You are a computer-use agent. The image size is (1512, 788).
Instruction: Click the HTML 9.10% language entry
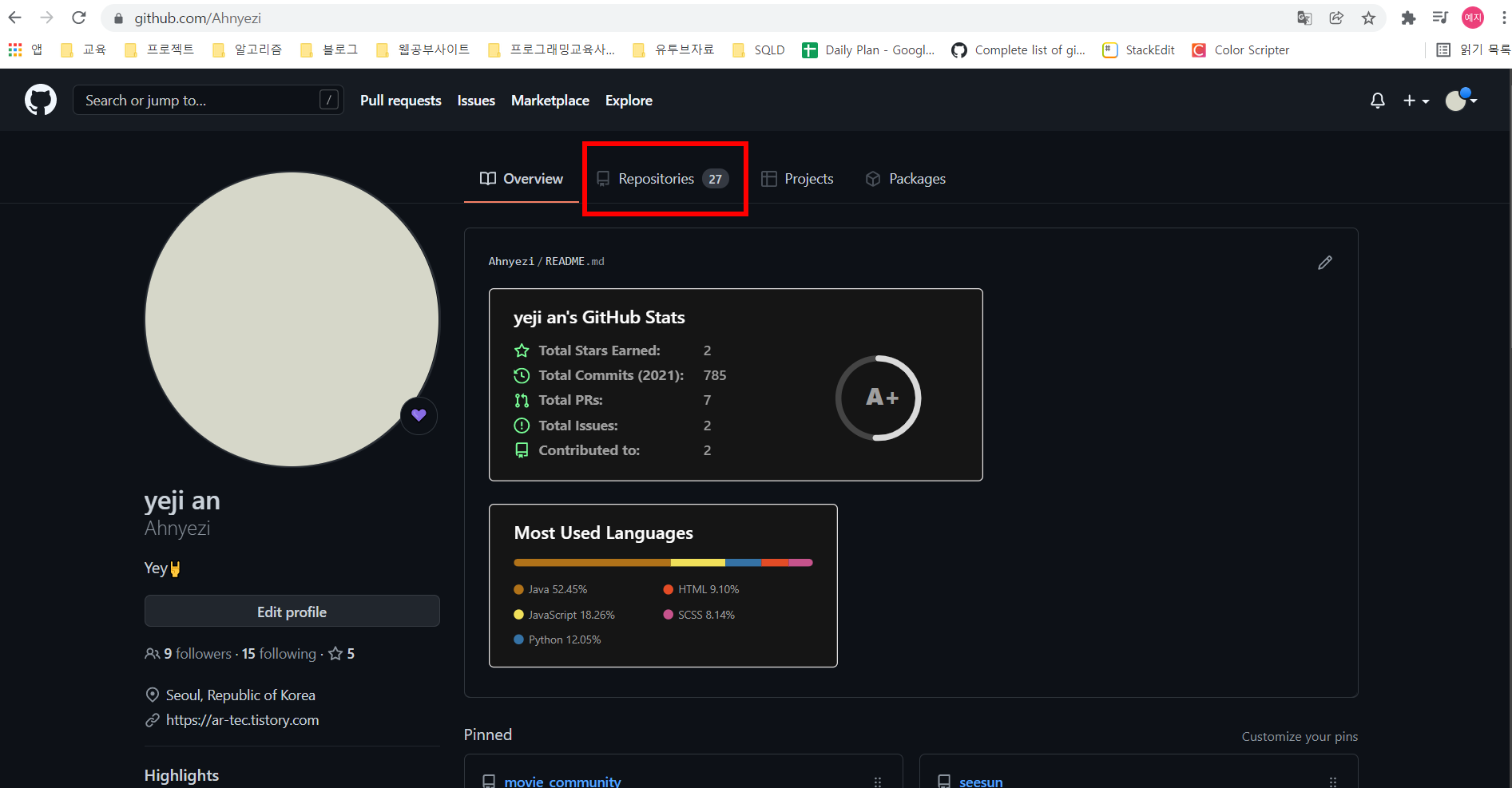pyautogui.click(x=701, y=589)
